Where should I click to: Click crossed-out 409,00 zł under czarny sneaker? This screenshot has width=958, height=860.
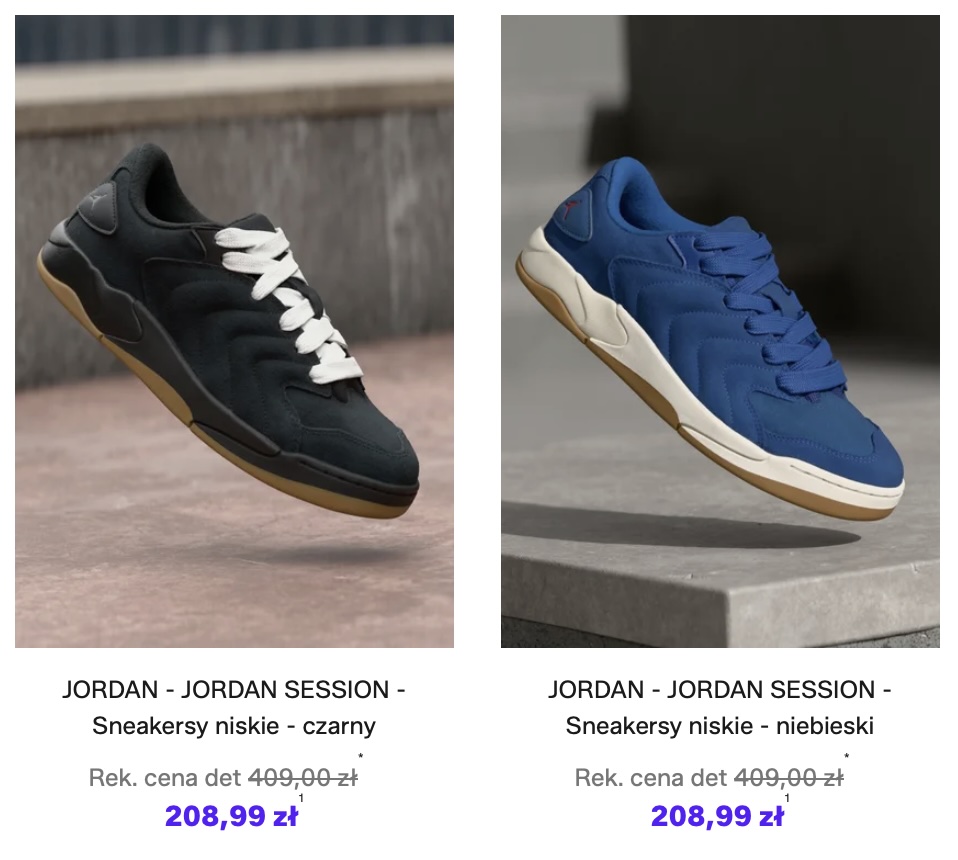[x=302, y=778]
